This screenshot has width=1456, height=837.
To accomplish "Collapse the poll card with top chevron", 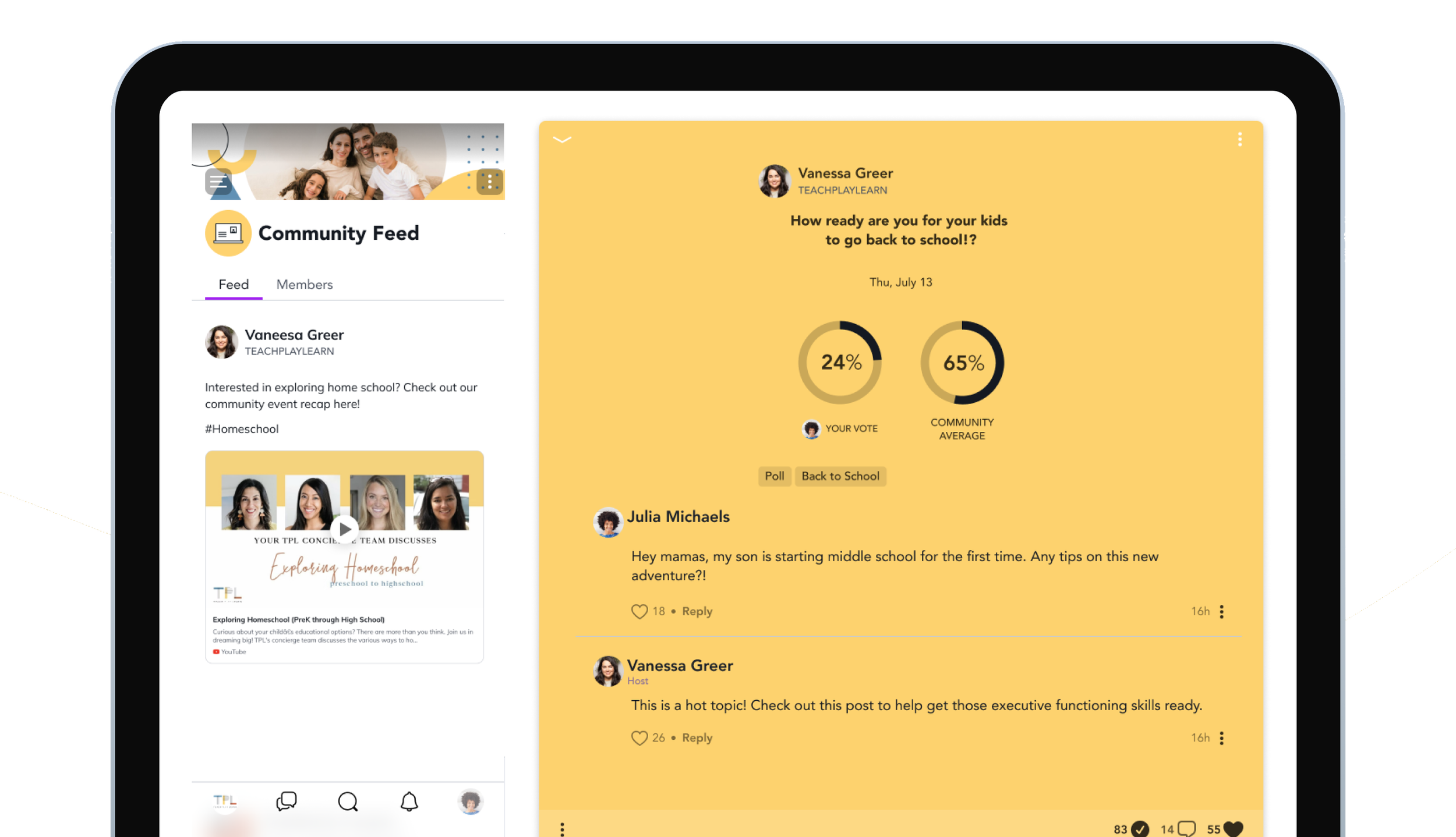I will click(562, 140).
